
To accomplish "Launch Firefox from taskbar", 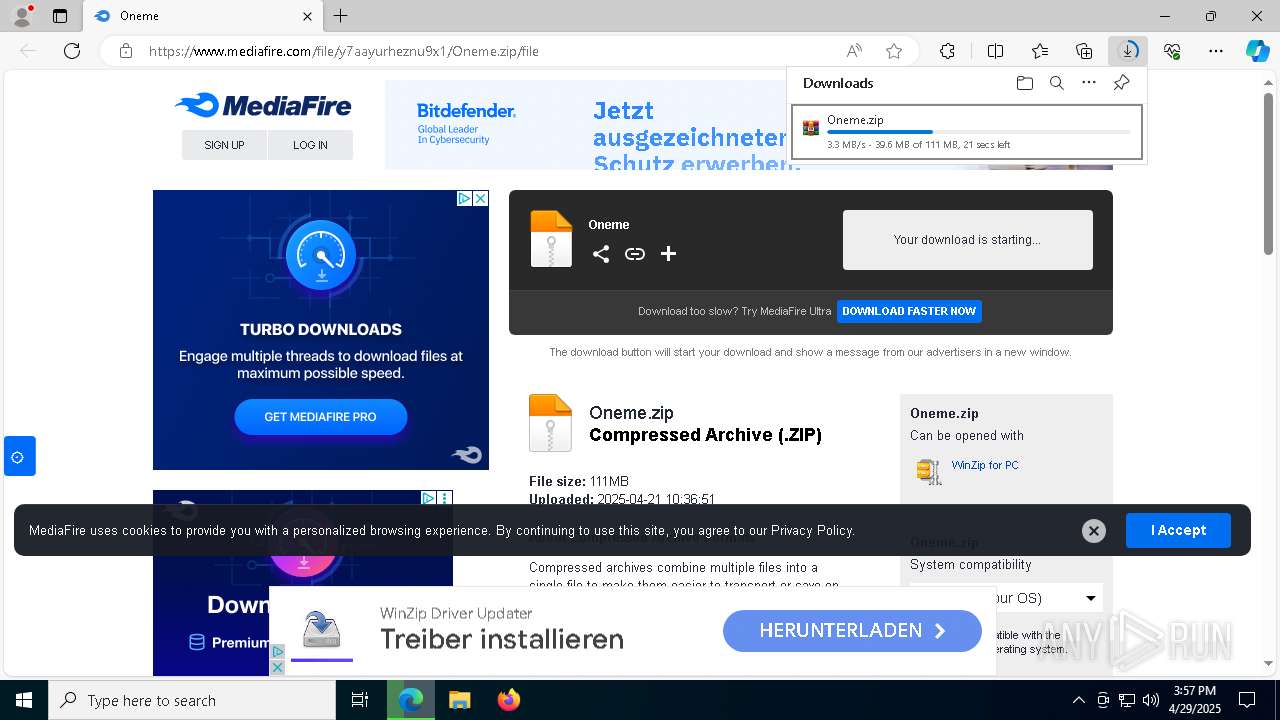I will tap(509, 700).
